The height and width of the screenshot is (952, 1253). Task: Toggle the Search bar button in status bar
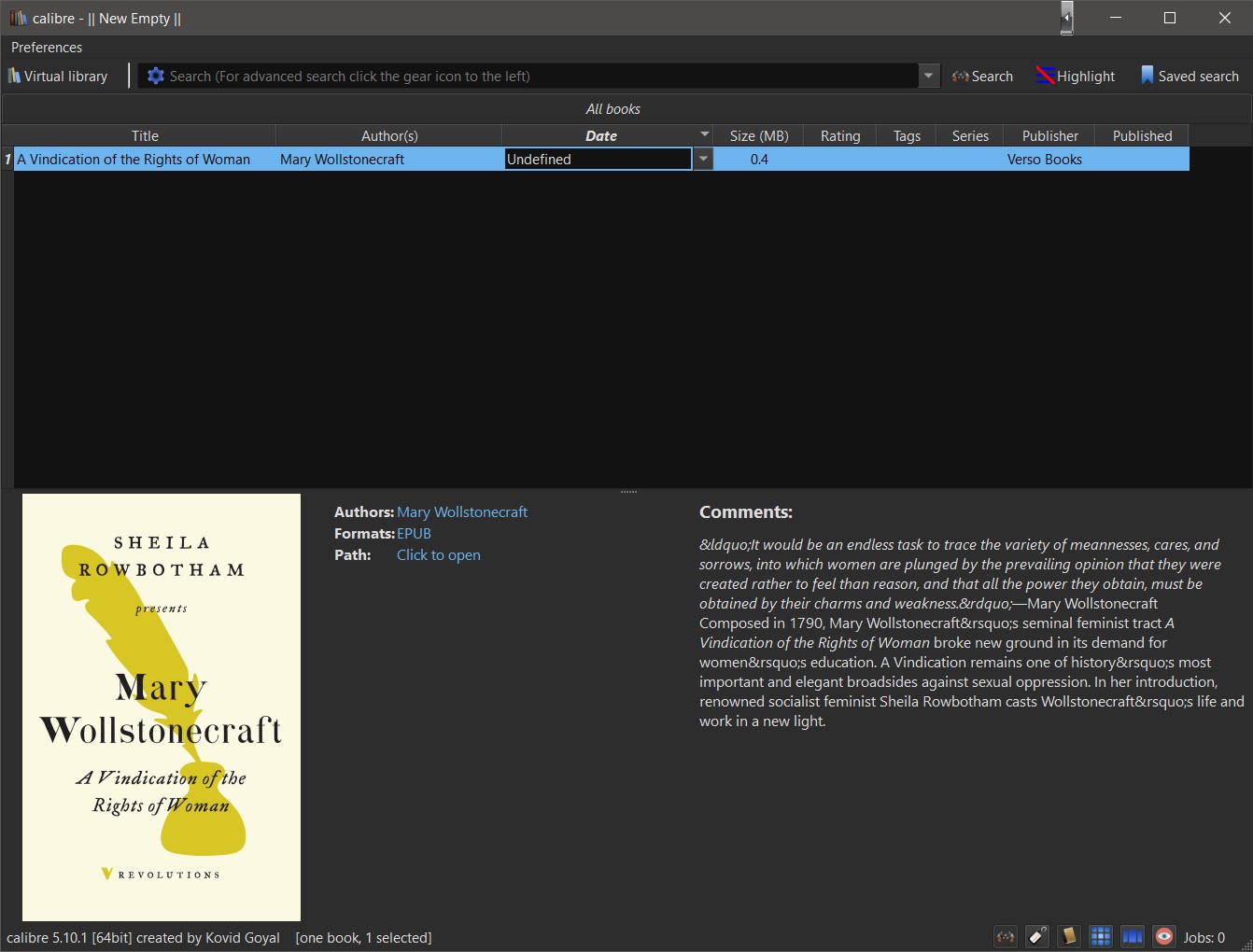point(1006,936)
